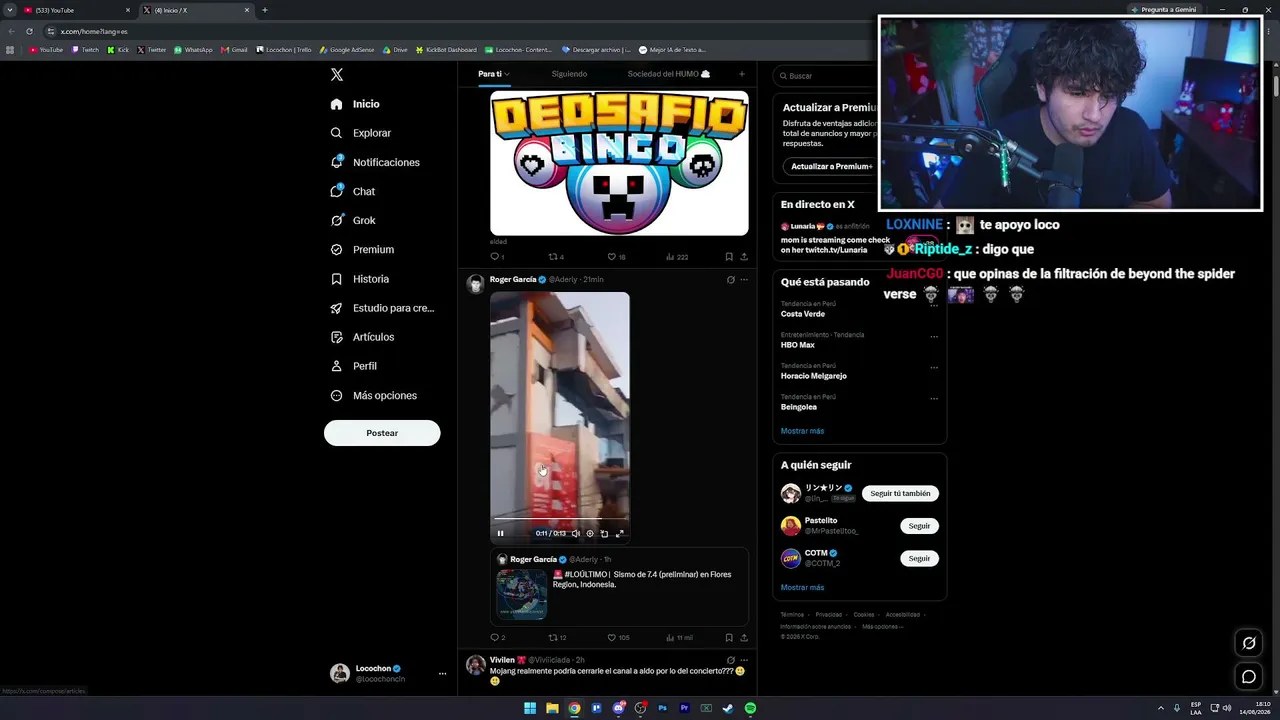Image resolution: width=1280 pixels, height=720 pixels.
Task: Repost the Roger García post
Action: 557,637
